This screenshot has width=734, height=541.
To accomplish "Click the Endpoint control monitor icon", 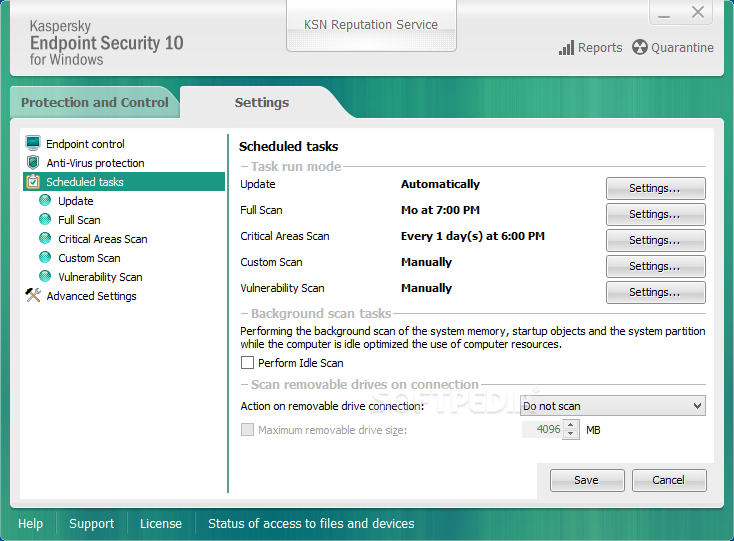I will (33, 143).
